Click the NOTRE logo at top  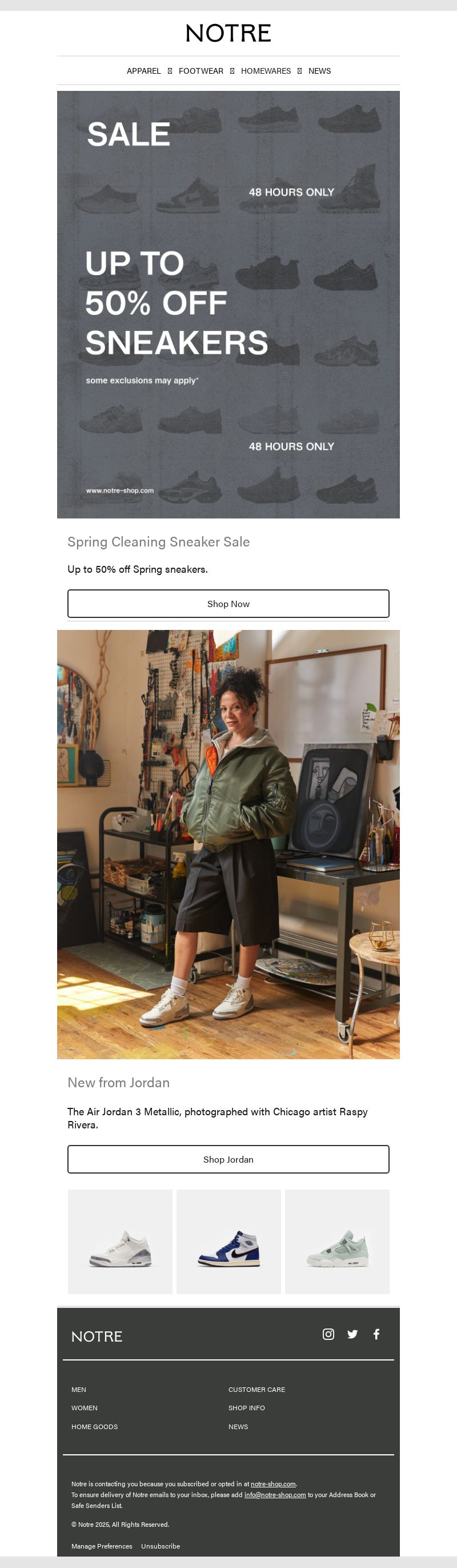228,34
